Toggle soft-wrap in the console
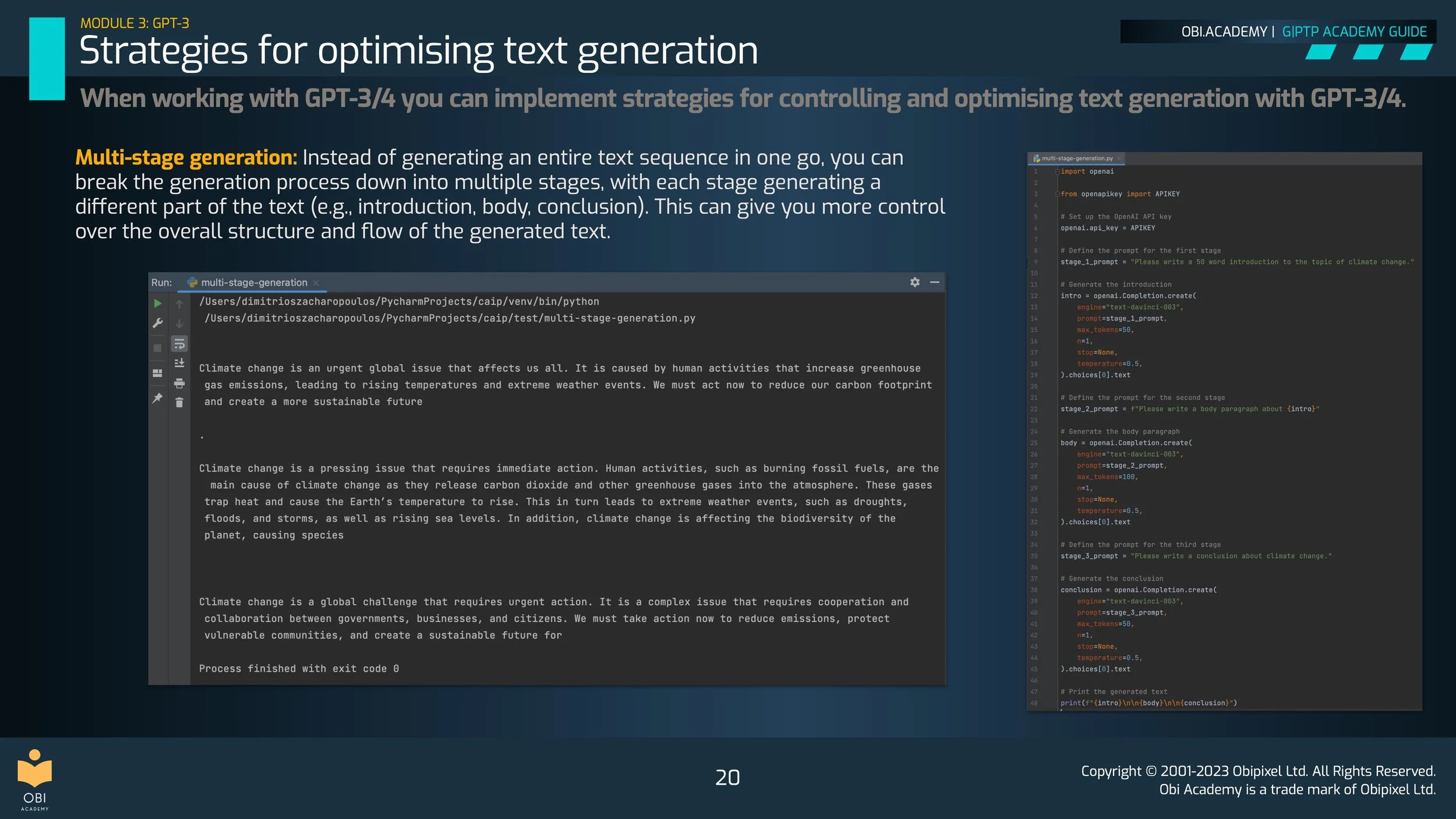The image size is (1456, 819). pyautogui.click(x=180, y=345)
